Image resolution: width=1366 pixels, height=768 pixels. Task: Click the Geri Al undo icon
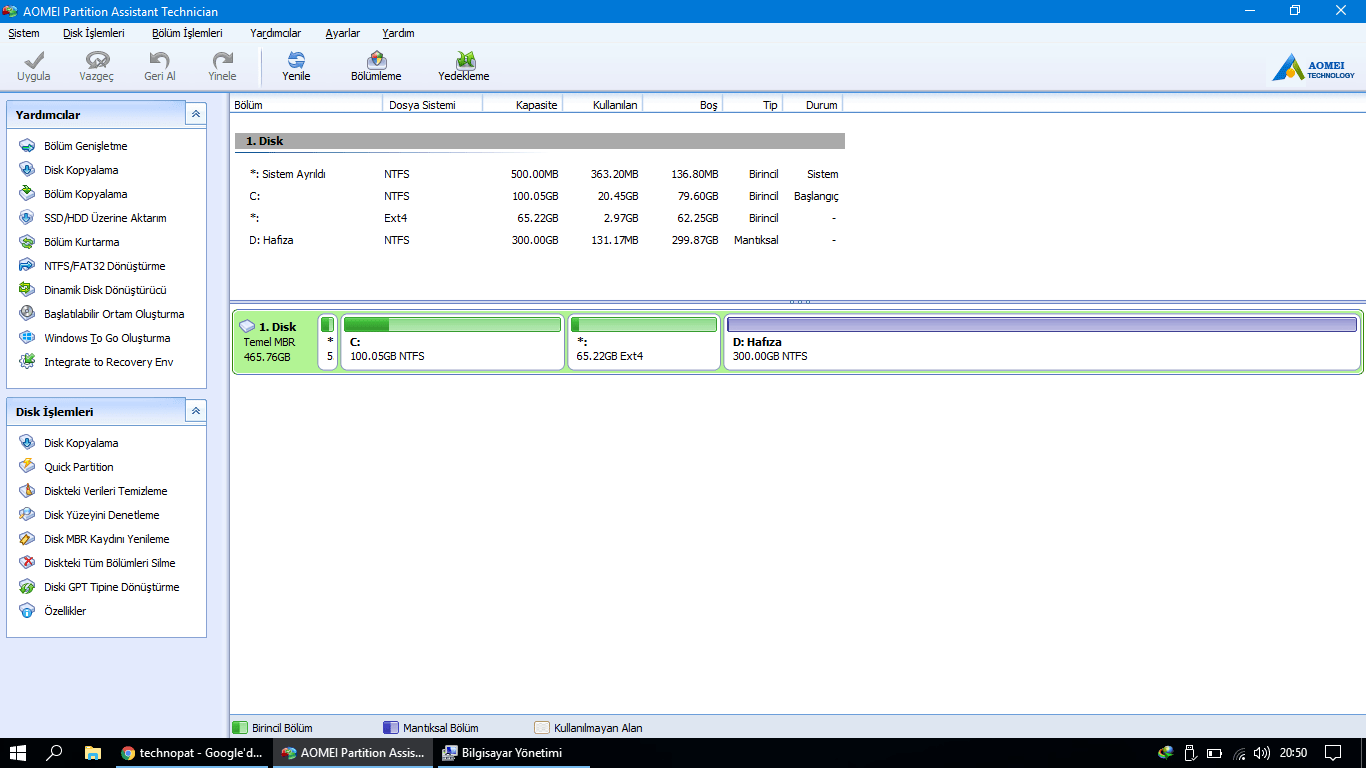(x=159, y=60)
